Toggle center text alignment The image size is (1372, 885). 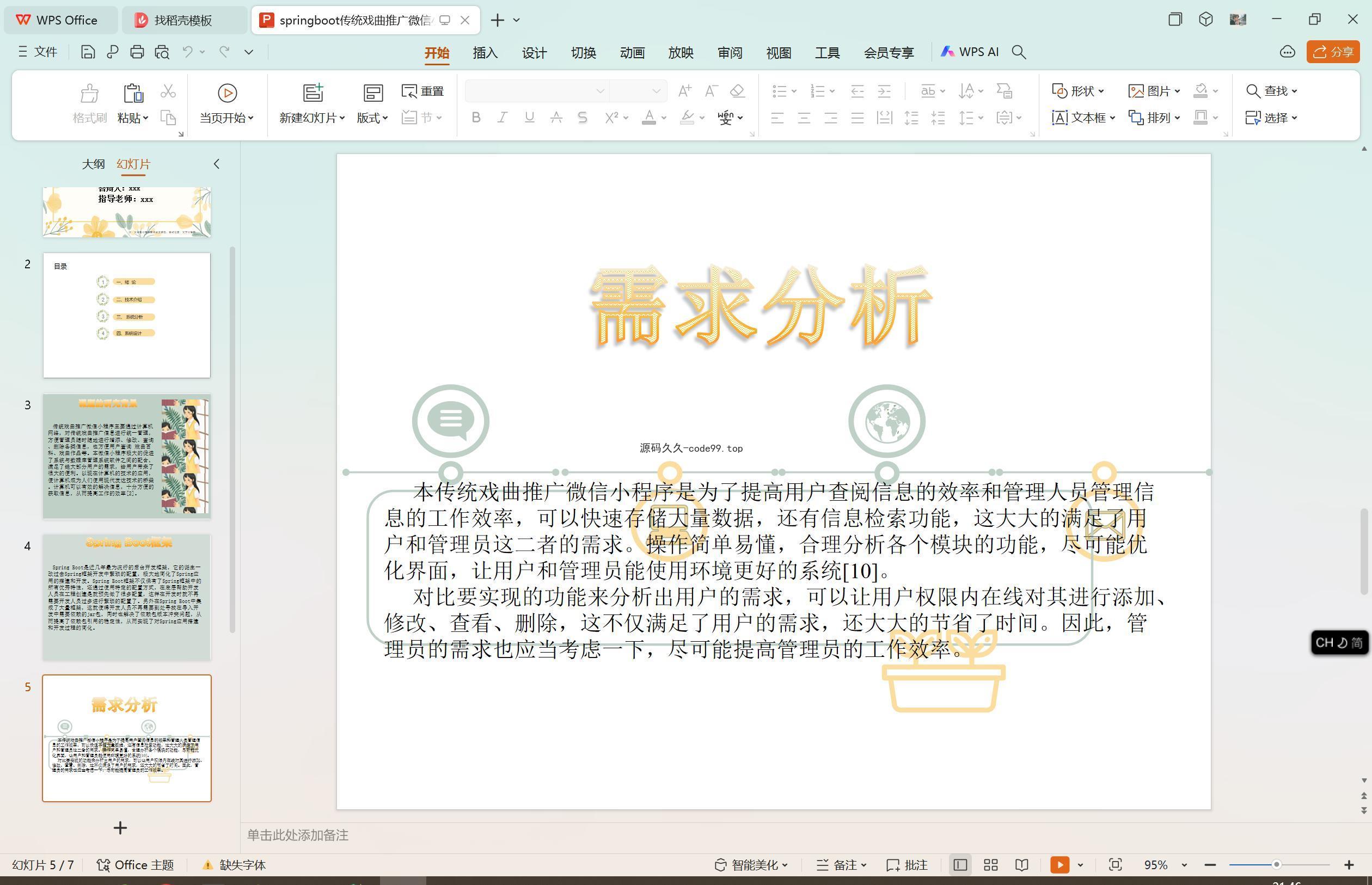pos(804,119)
